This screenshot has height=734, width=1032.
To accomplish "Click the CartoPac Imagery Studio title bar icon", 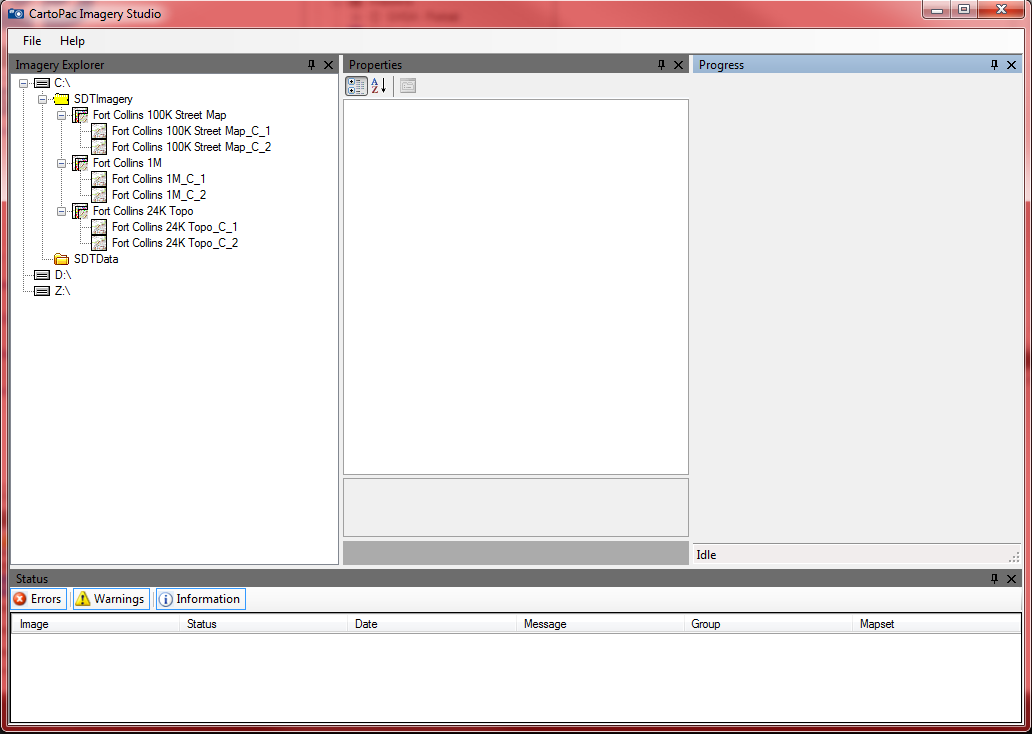I will tap(16, 13).
